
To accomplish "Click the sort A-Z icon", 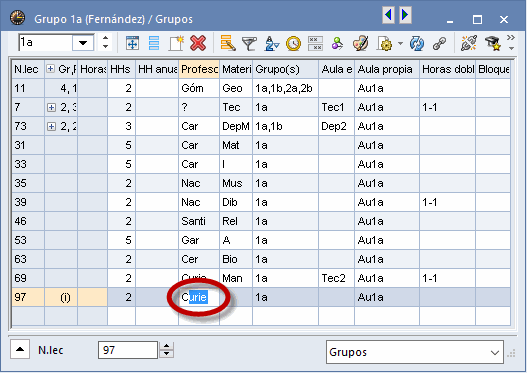I will [x=272, y=44].
